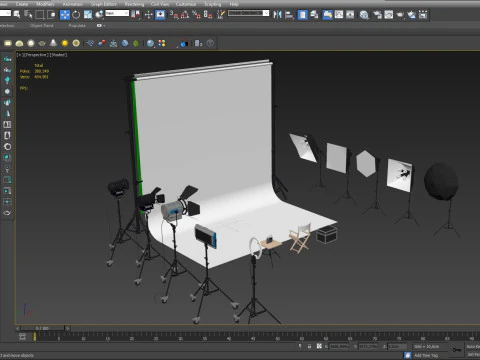Image resolution: width=480 pixels, height=360 pixels.
Task: Open Render Setup
Action: click(377, 14)
